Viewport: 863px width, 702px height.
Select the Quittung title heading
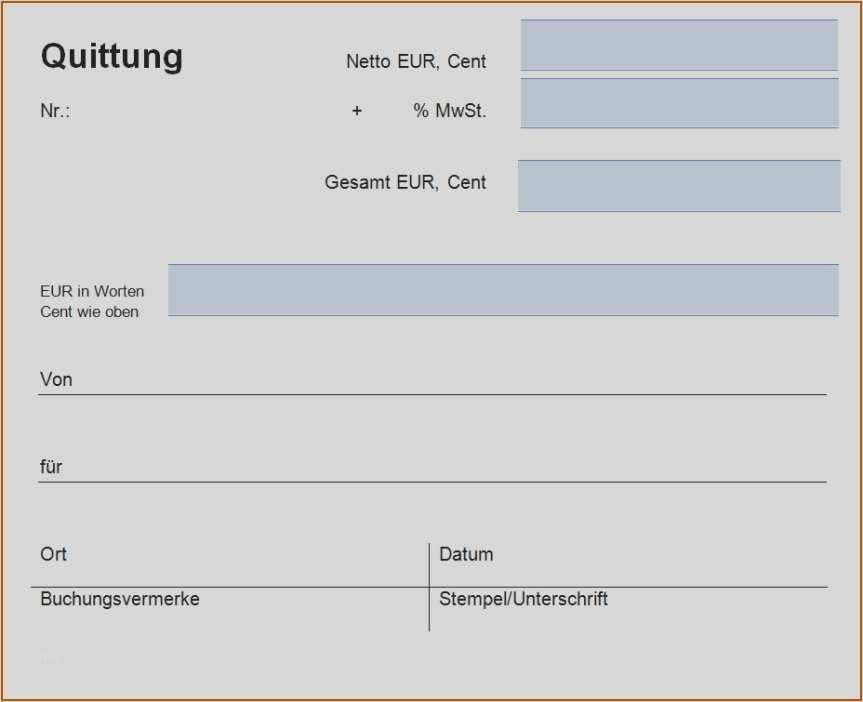tap(111, 57)
